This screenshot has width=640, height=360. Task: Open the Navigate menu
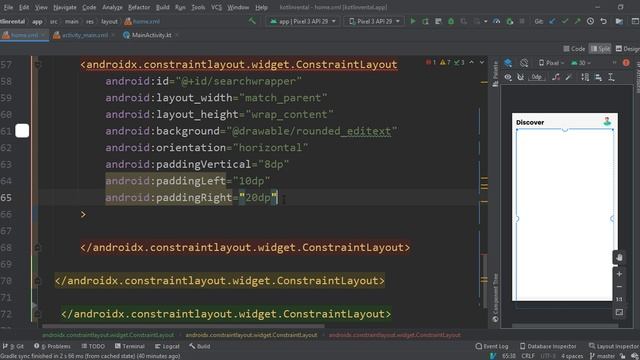coord(64,7)
